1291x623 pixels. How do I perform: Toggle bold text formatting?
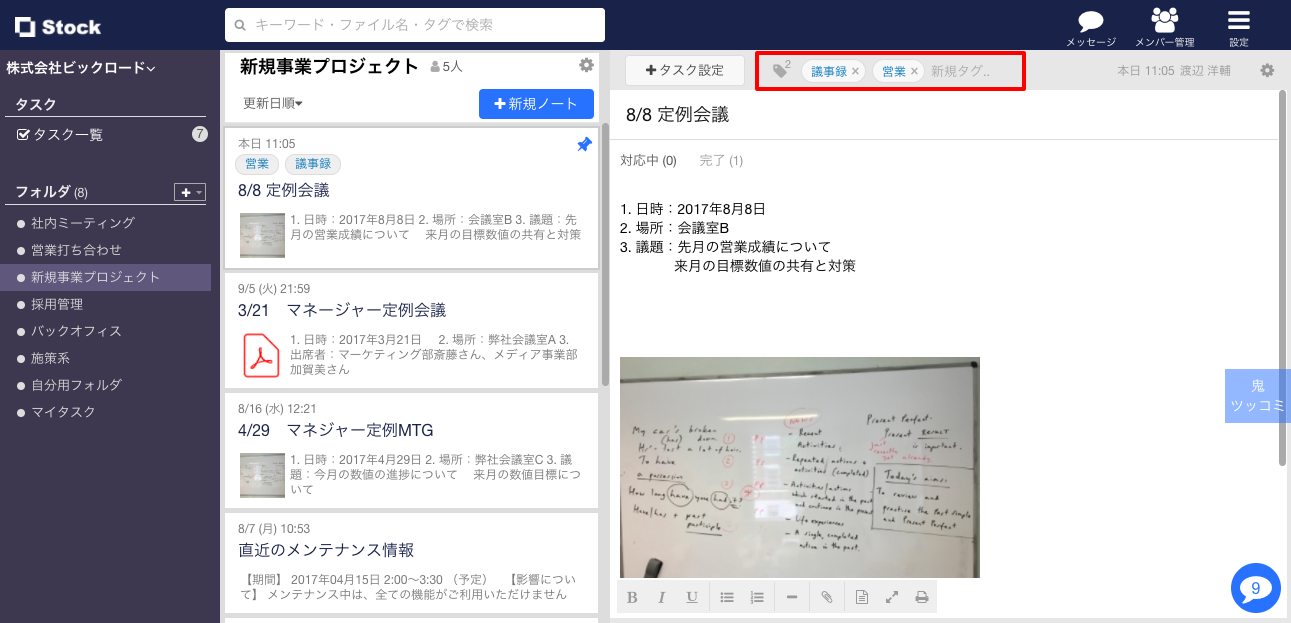tap(632, 596)
